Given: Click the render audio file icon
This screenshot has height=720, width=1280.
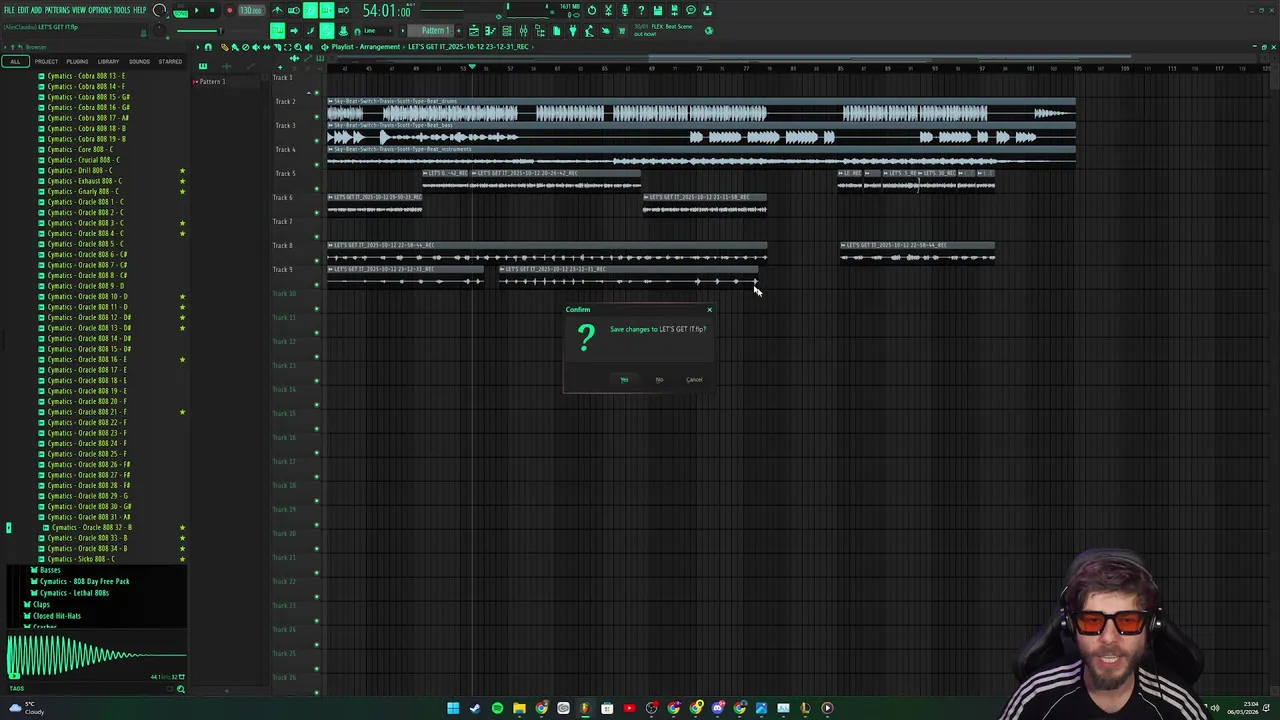Looking at the screenshot, I should pyautogui.click(x=673, y=10).
